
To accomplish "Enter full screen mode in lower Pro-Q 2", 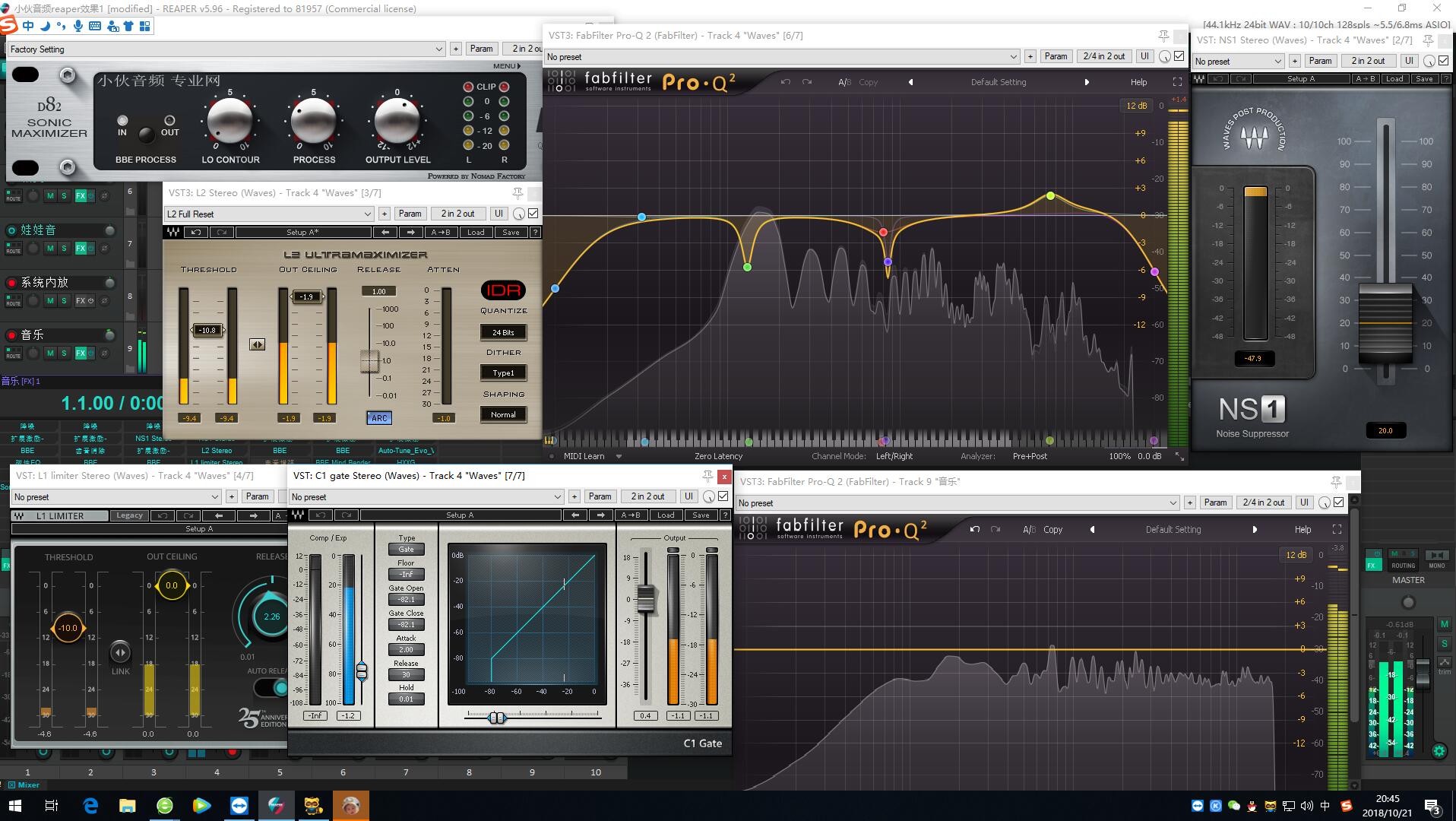I will coord(1337,529).
